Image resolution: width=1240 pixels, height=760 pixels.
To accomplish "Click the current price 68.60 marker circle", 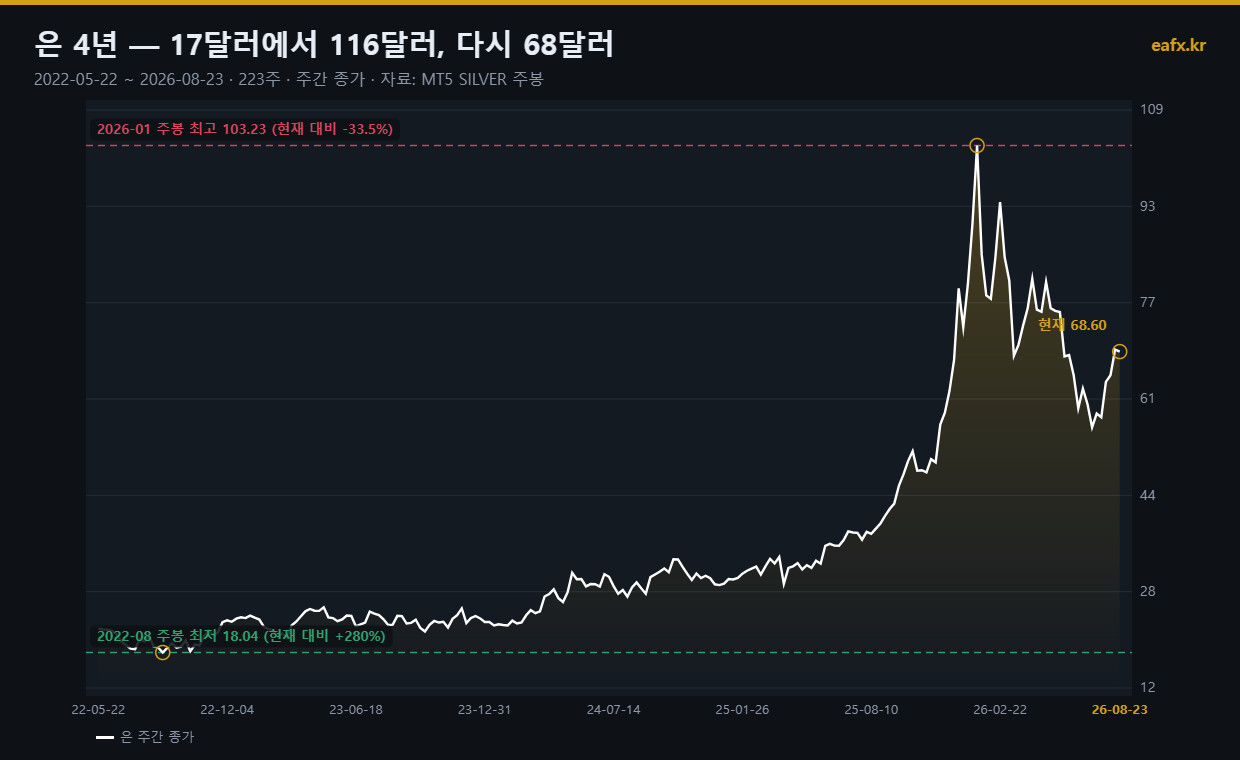I will coord(1119,352).
